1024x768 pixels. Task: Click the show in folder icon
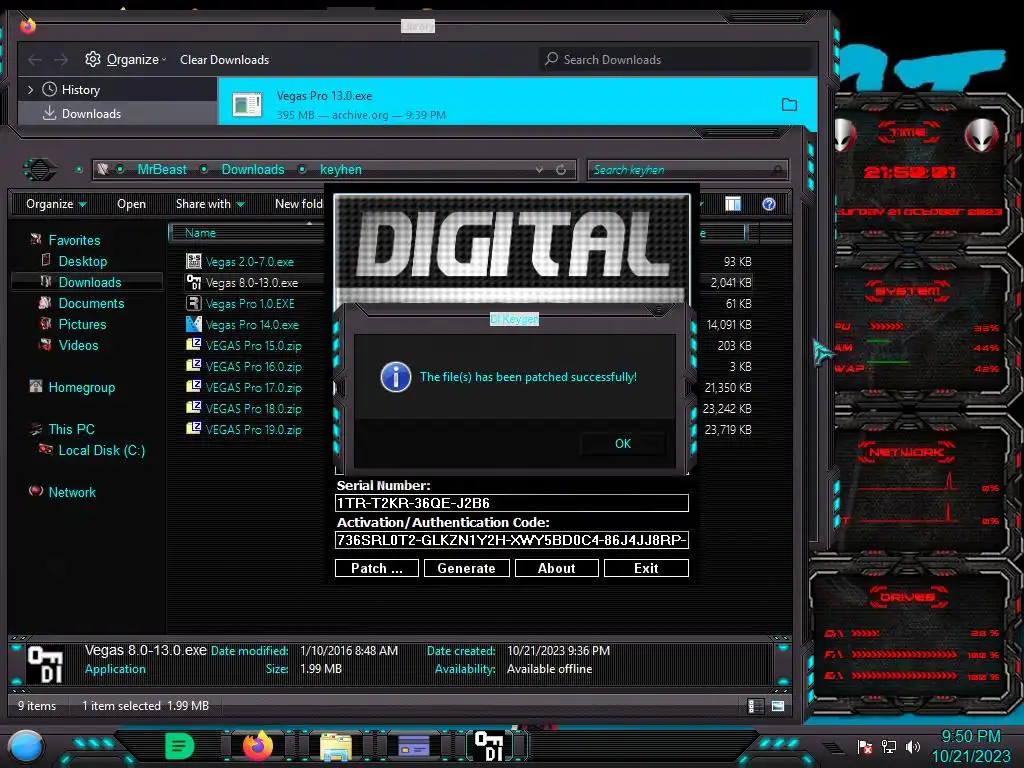(790, 104)
